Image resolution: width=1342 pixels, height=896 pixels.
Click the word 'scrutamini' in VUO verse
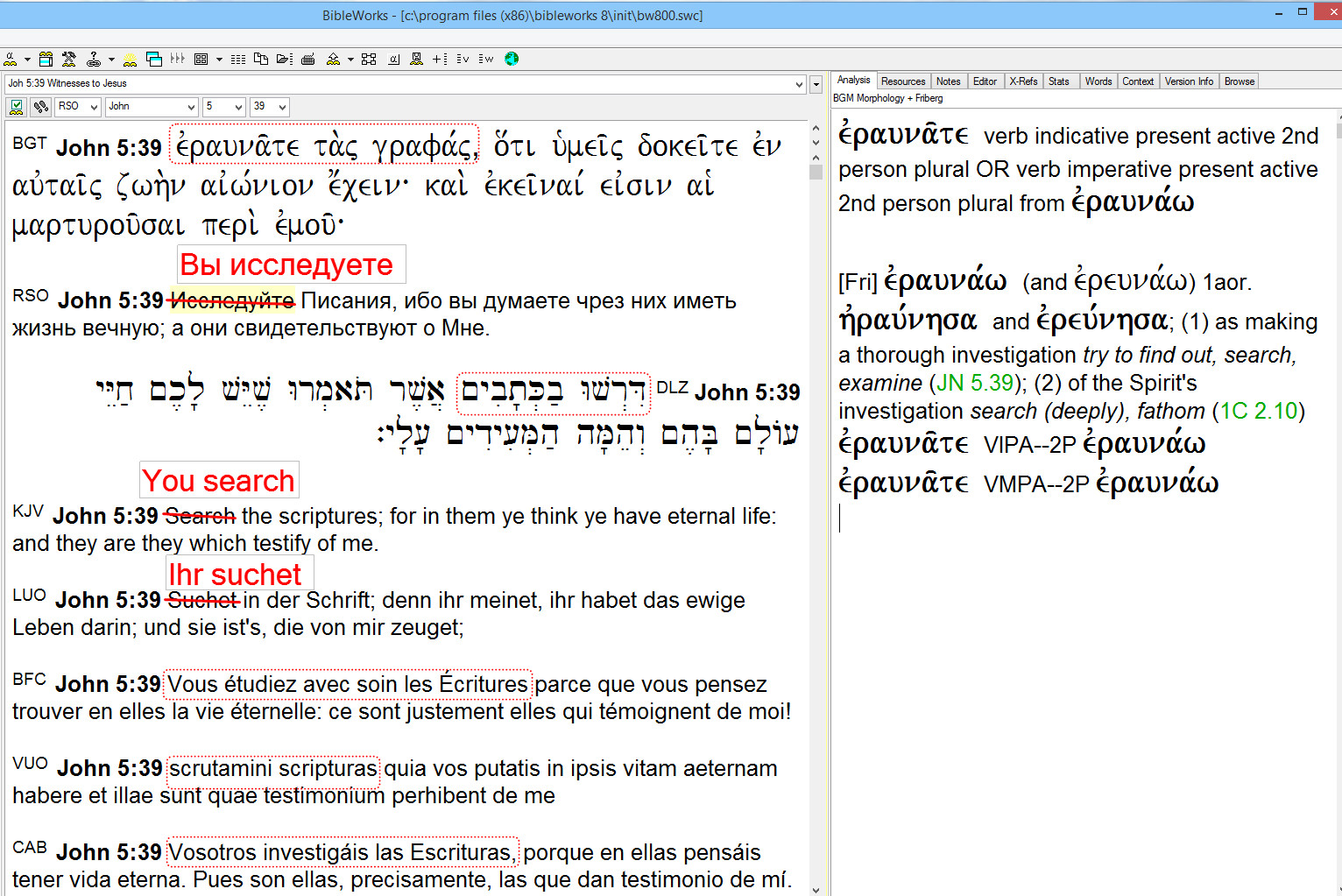(x=220, y=768)
